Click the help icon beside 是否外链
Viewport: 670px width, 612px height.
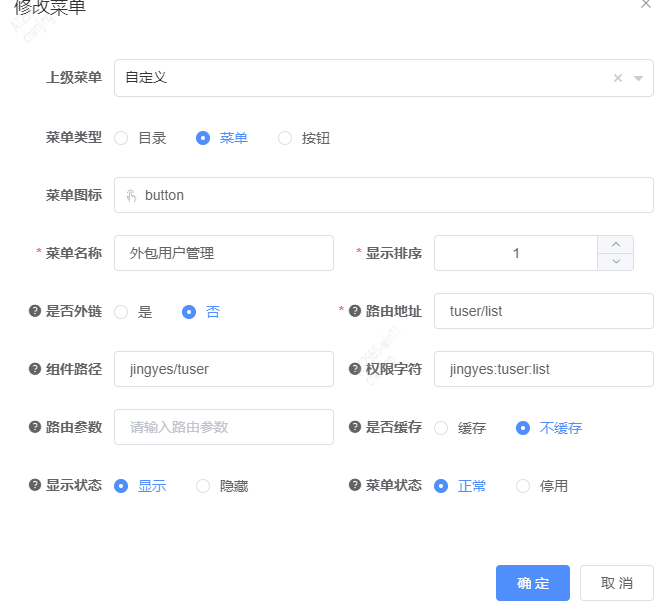35,311
